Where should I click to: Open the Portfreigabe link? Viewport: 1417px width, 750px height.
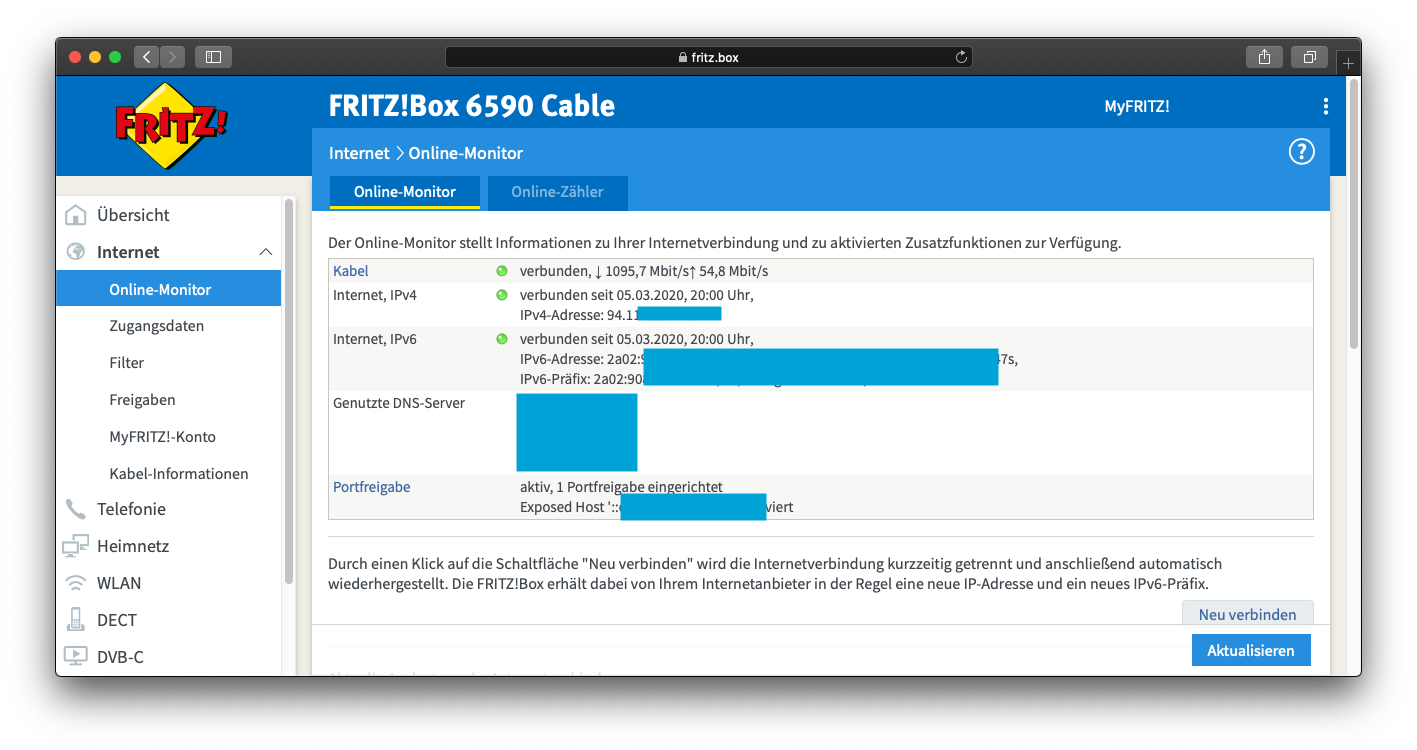click(372, 487)
